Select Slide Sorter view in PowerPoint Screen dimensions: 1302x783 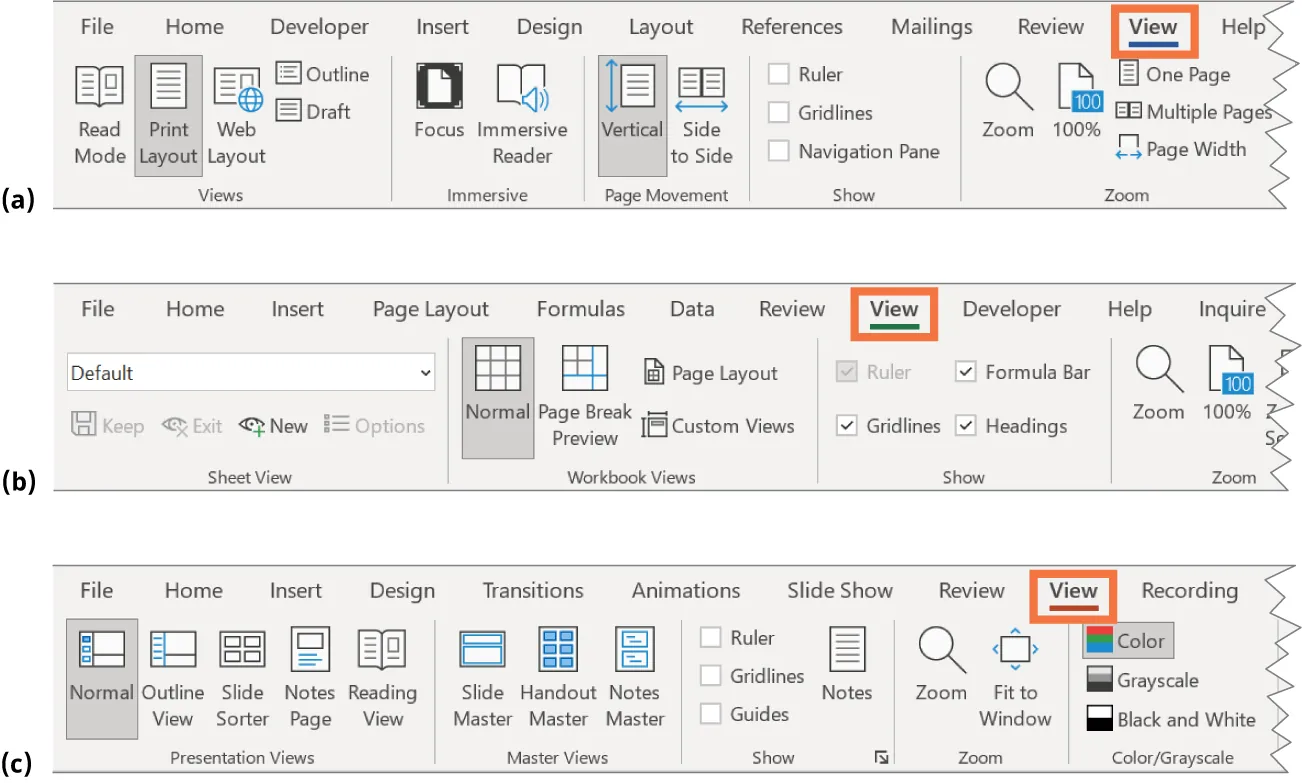coord(242,676)
